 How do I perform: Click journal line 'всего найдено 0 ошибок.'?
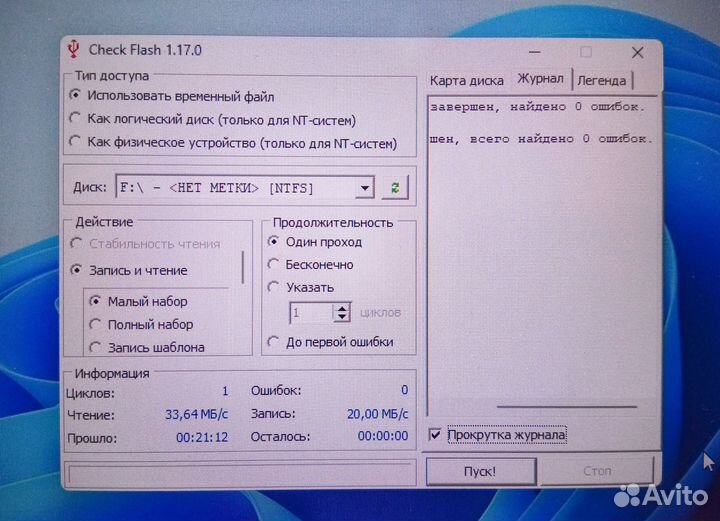tap(561, 139)
